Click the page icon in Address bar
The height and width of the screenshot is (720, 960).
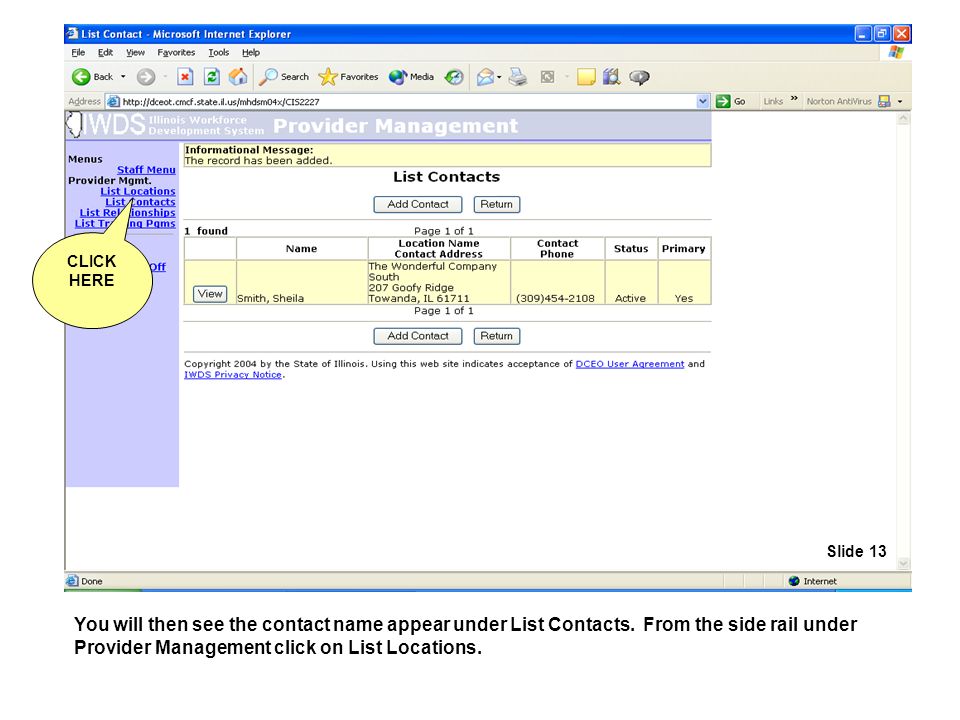(113, 101)
